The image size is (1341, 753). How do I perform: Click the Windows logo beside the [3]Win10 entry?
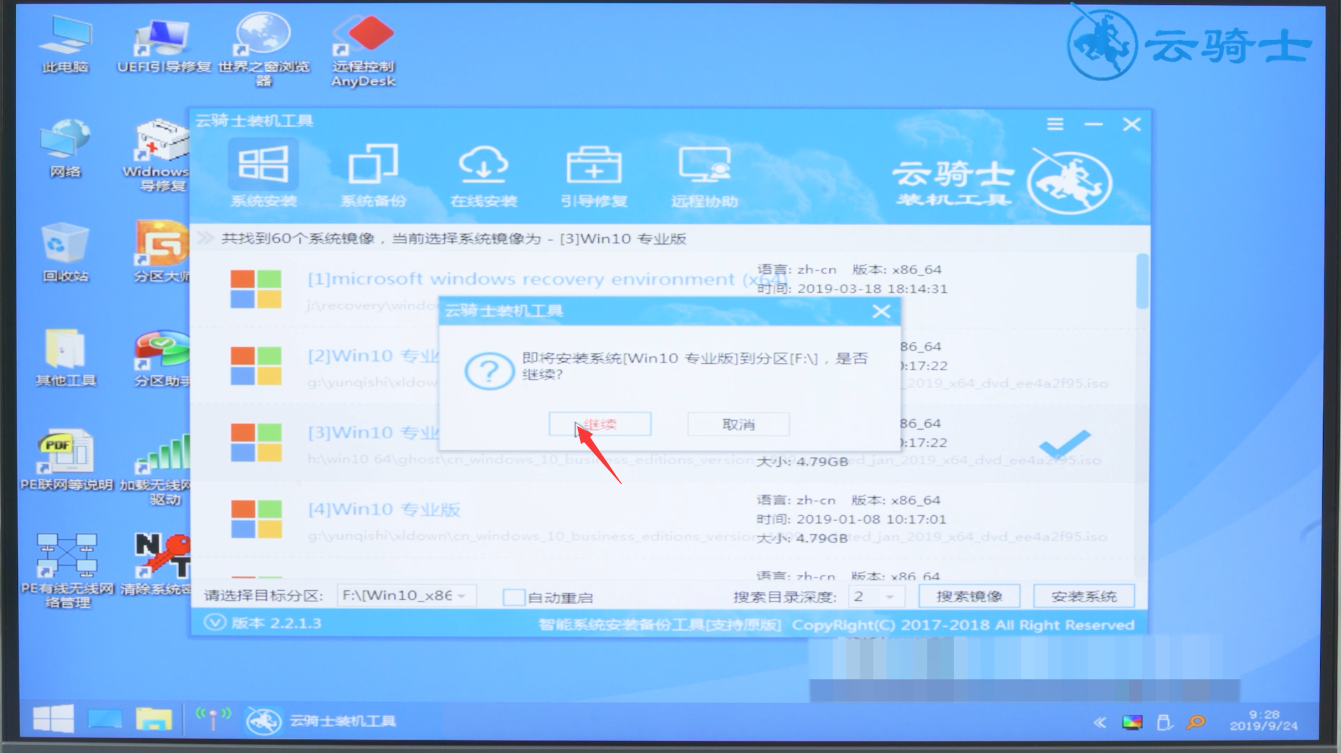[256, 443]
